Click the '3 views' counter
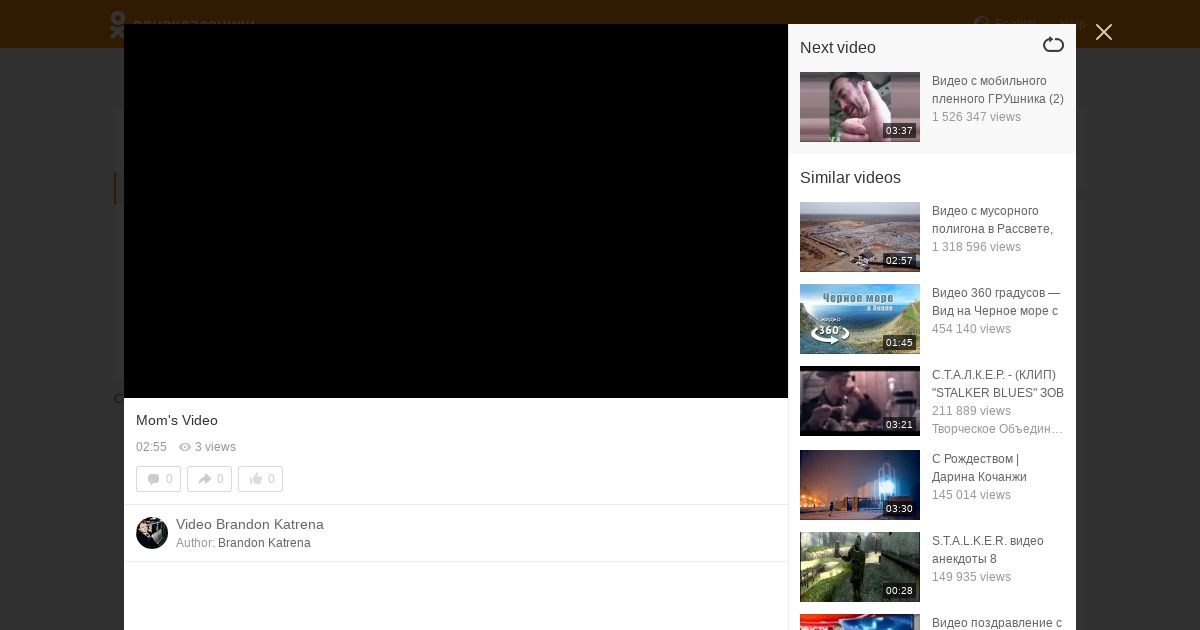This screenshot has width=1200, height=630. [207, 447]
